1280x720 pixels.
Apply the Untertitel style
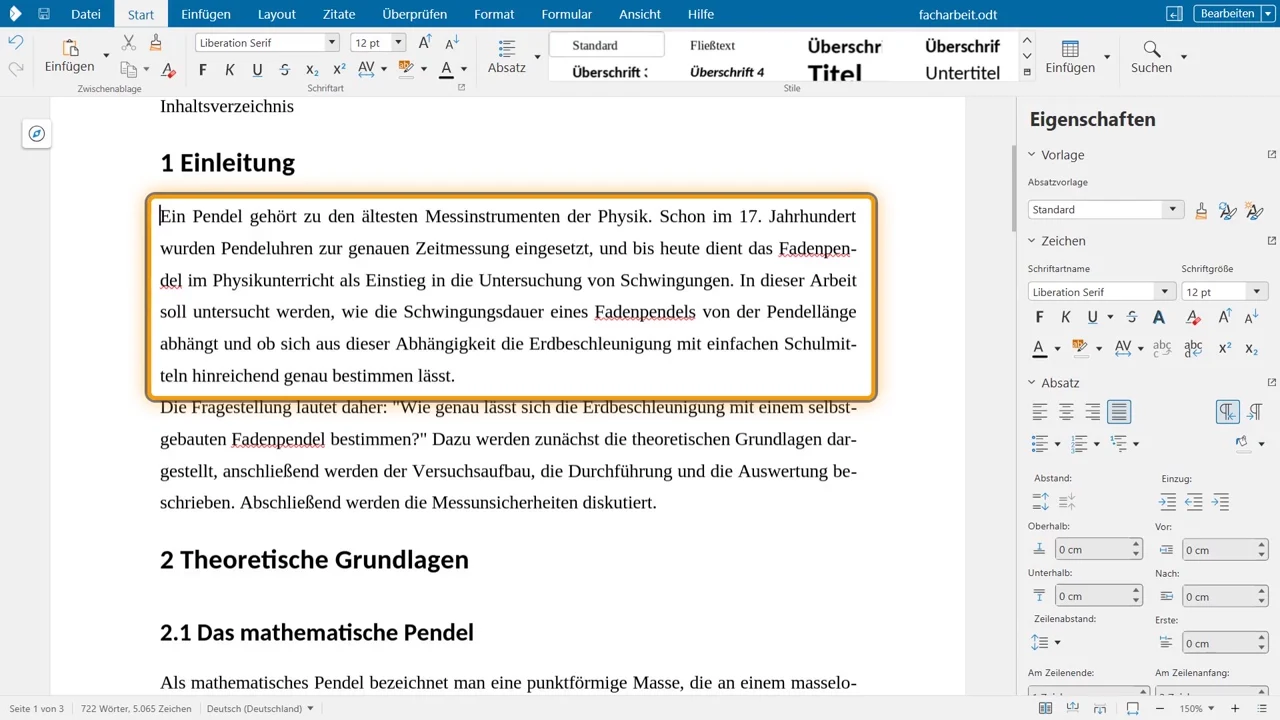click(962, 73)
